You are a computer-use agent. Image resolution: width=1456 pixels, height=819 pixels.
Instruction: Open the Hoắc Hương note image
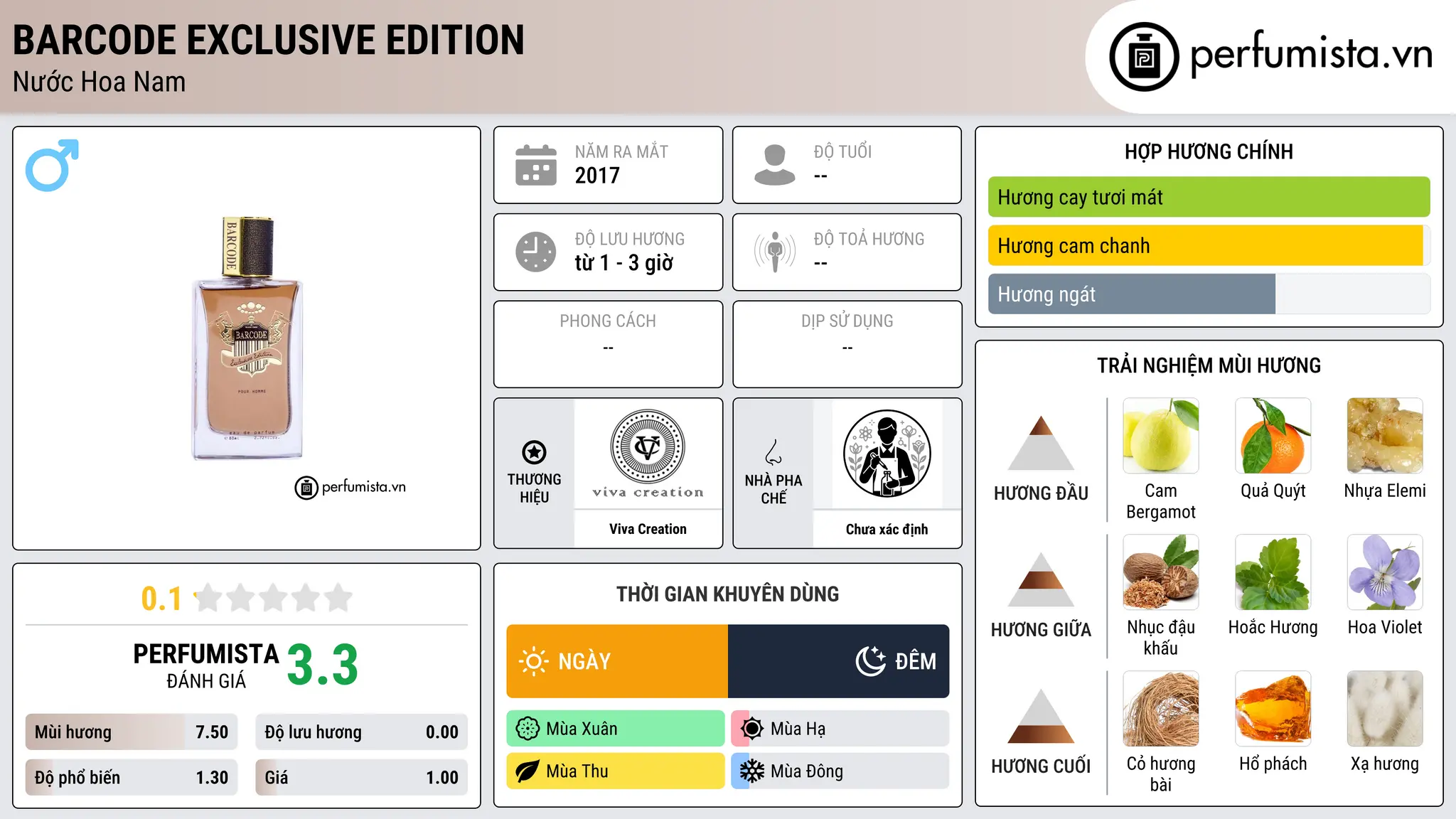click(1273, 572)
